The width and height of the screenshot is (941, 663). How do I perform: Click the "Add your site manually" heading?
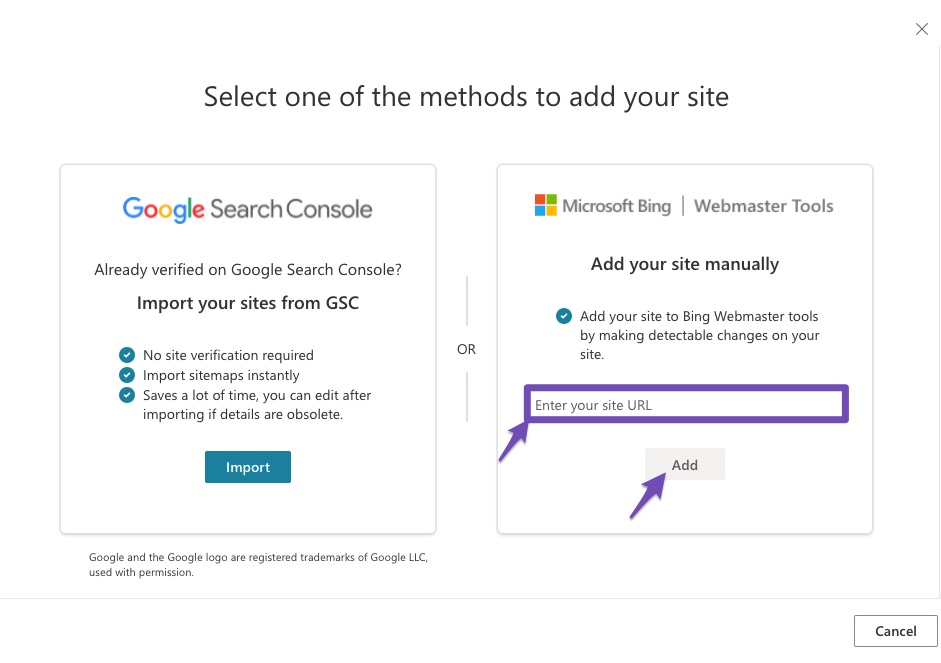point(685,264)
